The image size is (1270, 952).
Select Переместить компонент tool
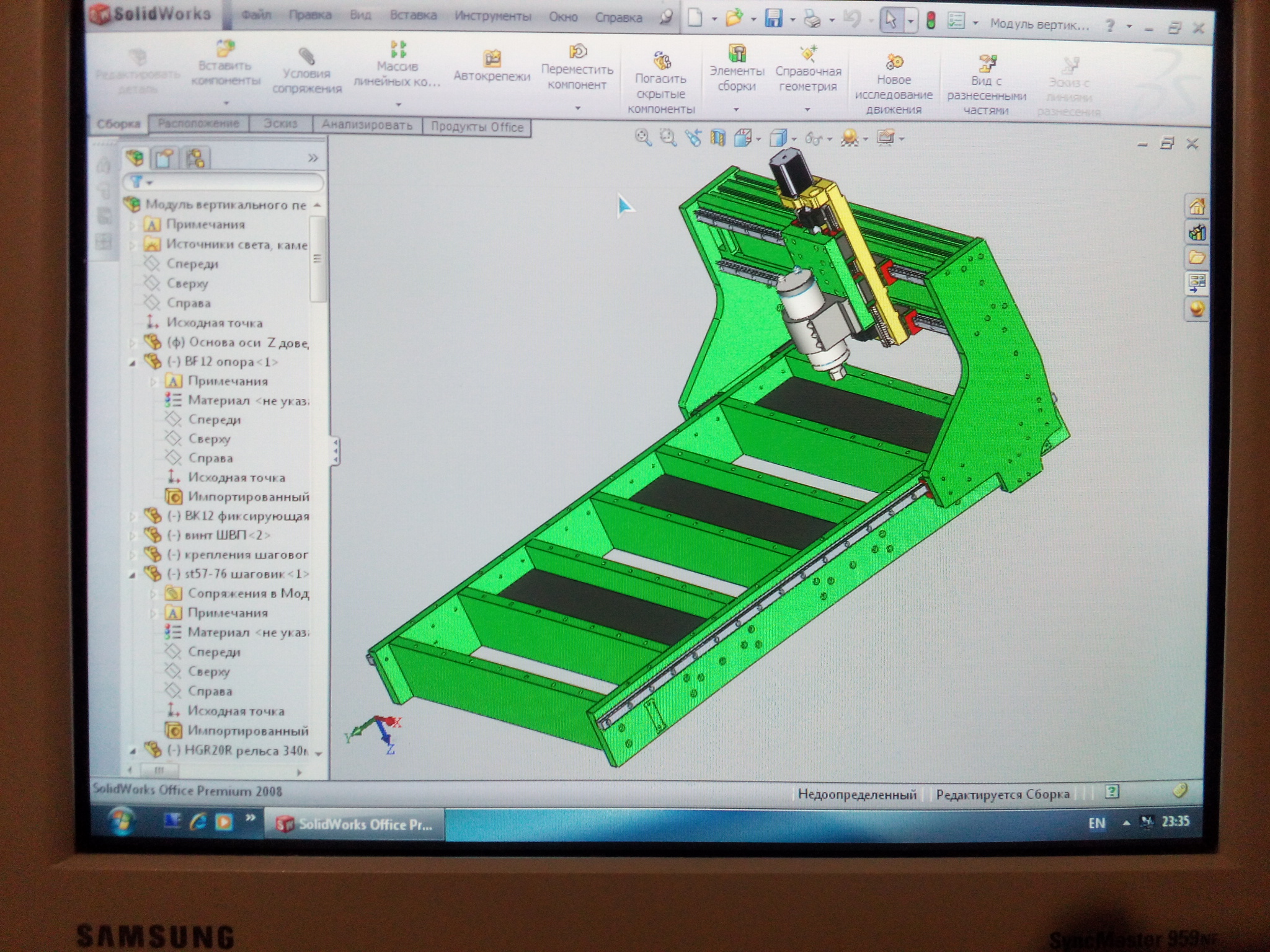click(577, 52)
